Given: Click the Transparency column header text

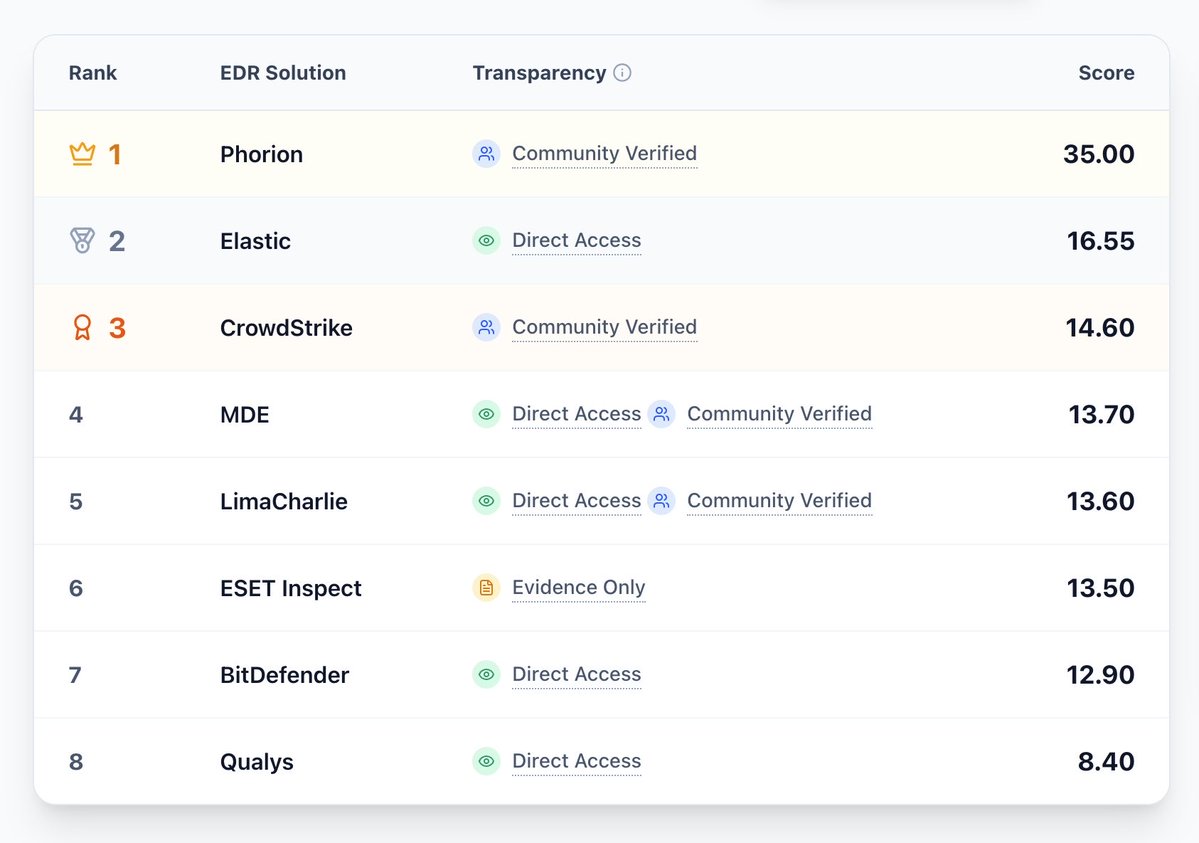Looking at the screenshot, I should pos(539,73).
